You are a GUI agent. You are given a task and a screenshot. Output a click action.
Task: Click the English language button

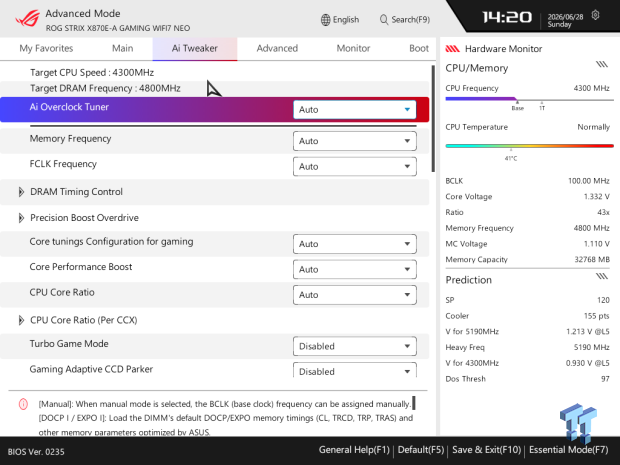(x=340, y=20)
